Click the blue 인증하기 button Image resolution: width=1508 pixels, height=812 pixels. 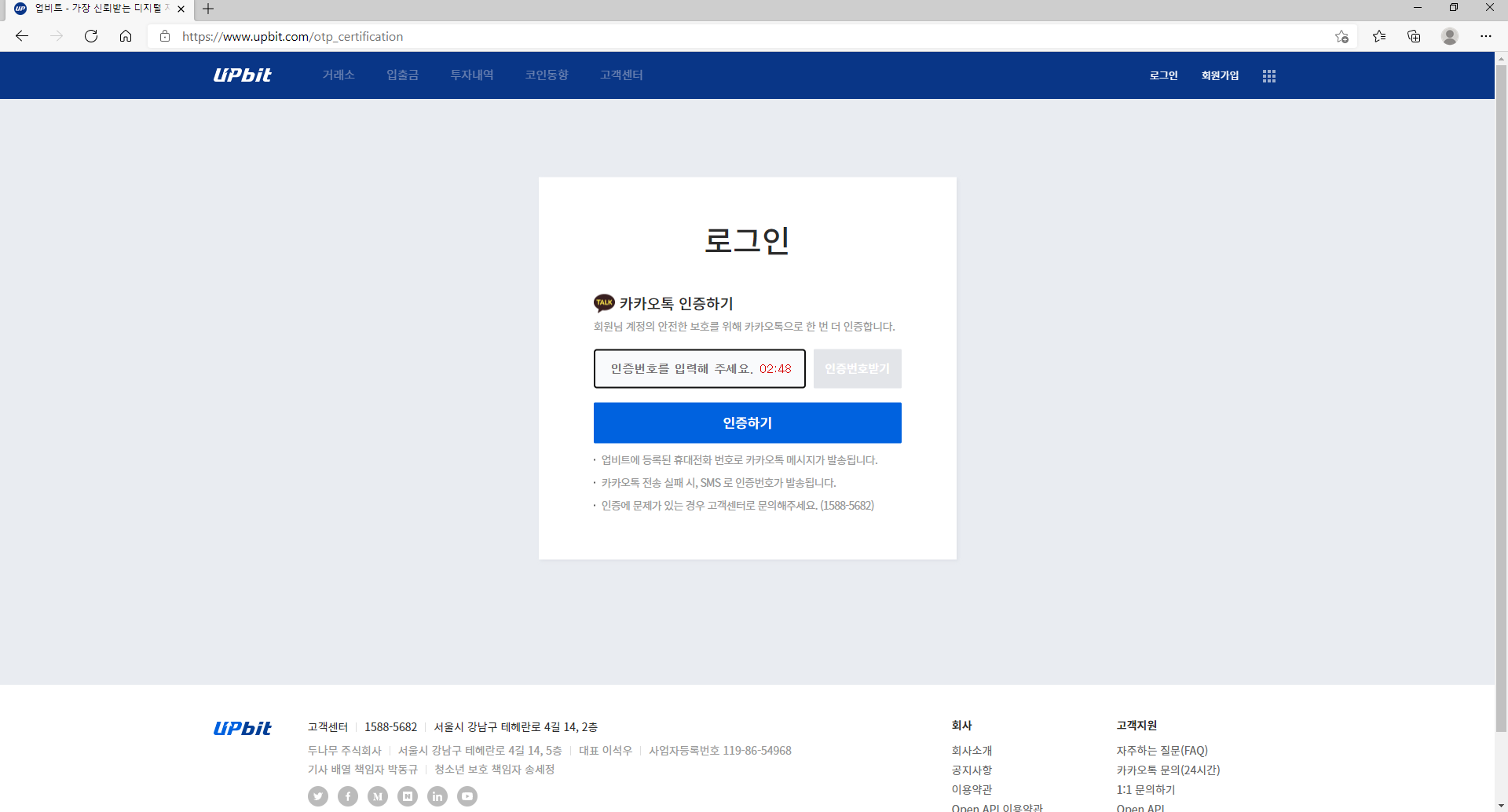pyautogui.click(x=748, y=423)
